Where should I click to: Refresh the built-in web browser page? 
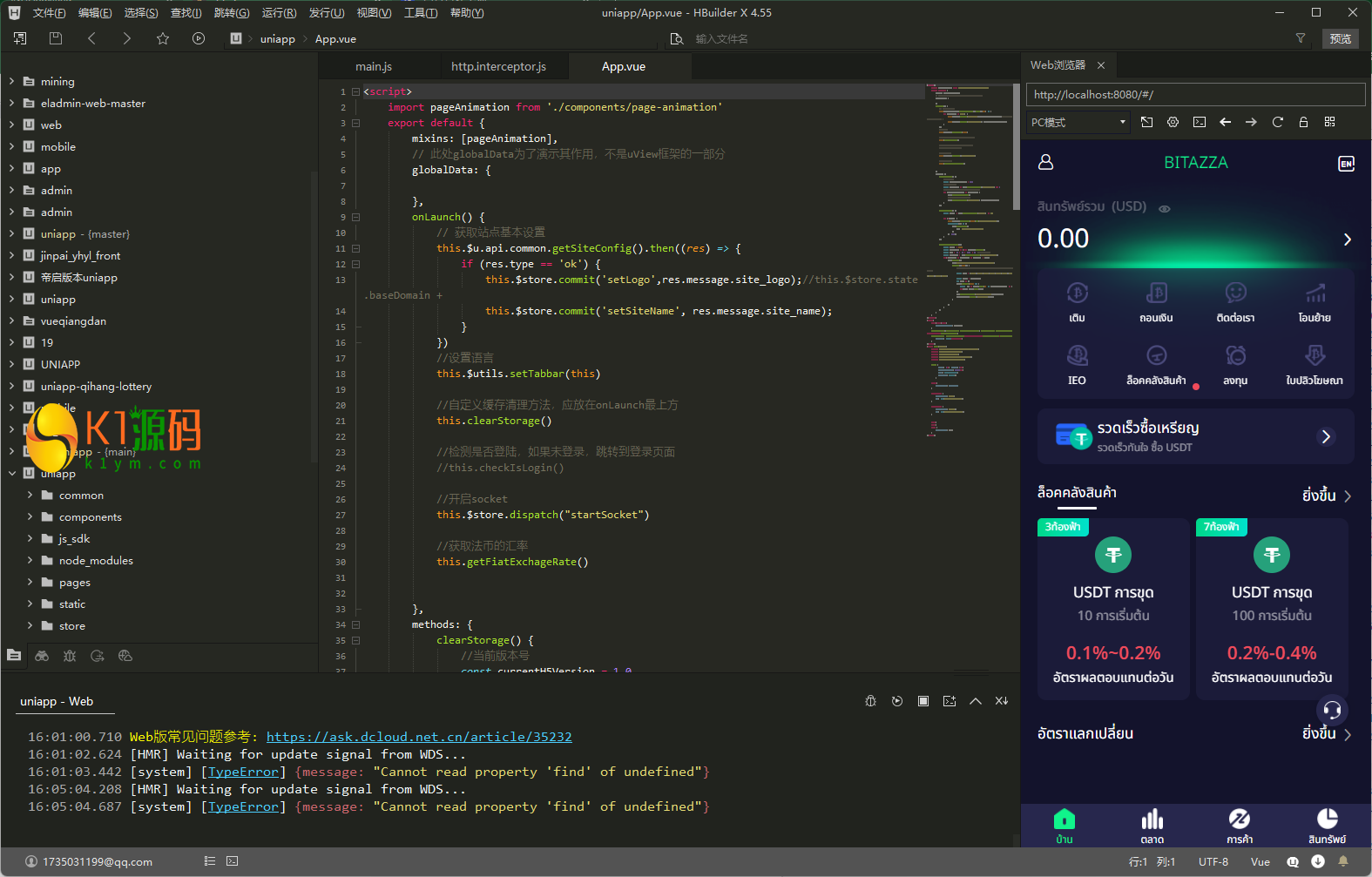[1277, 122]
